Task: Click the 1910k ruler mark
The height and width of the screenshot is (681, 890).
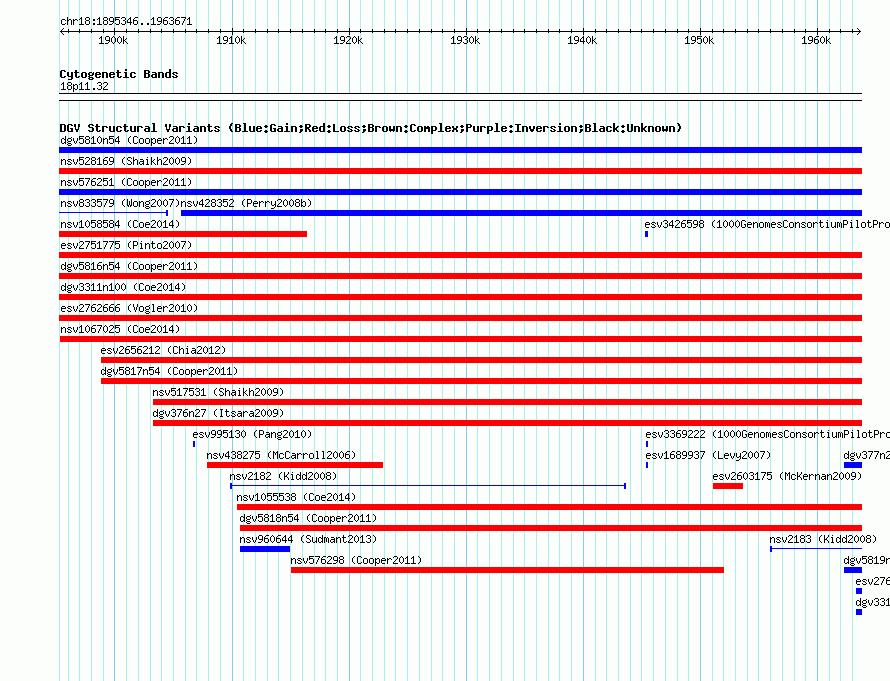Action: pyautogui.click(x=231, y=40)
